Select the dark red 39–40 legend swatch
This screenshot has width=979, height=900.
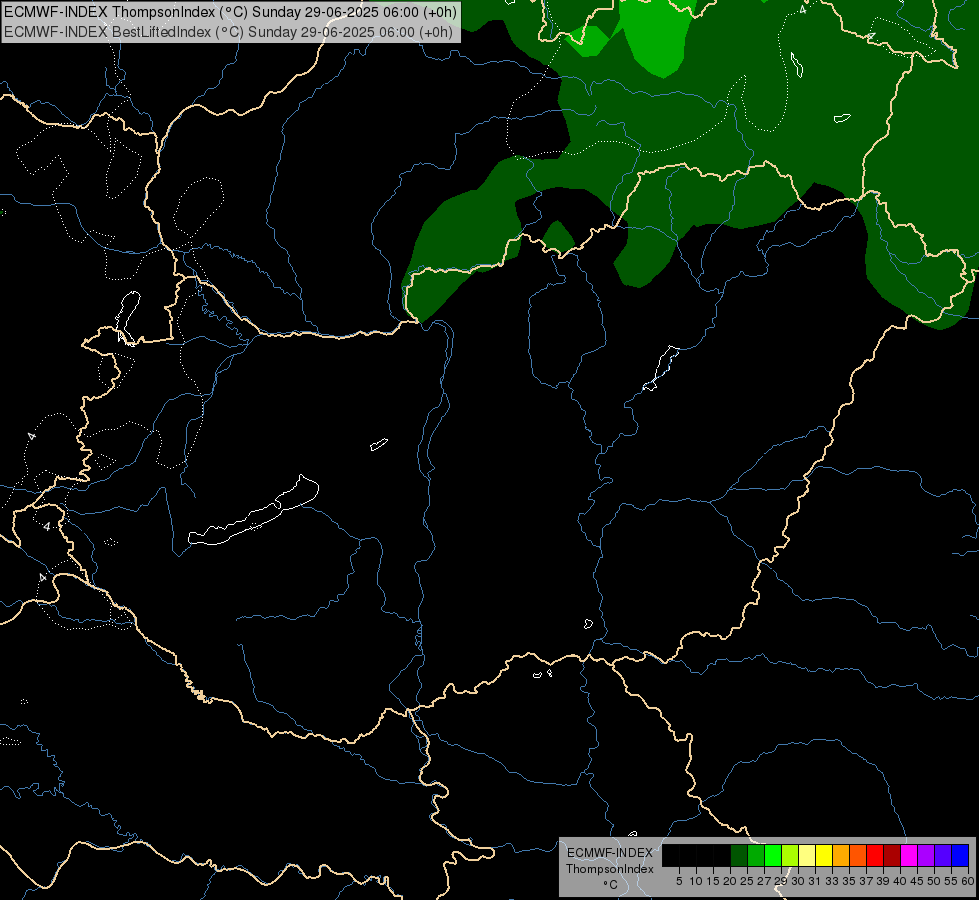pyautogui.click(x=892, y=856)
